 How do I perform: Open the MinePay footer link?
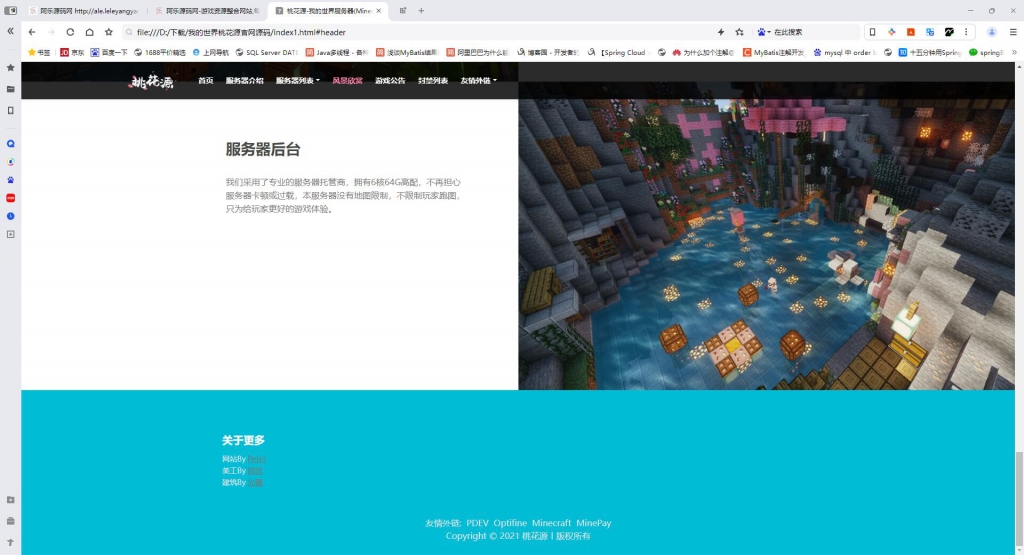pyautogui.click(x=594, y=523)
